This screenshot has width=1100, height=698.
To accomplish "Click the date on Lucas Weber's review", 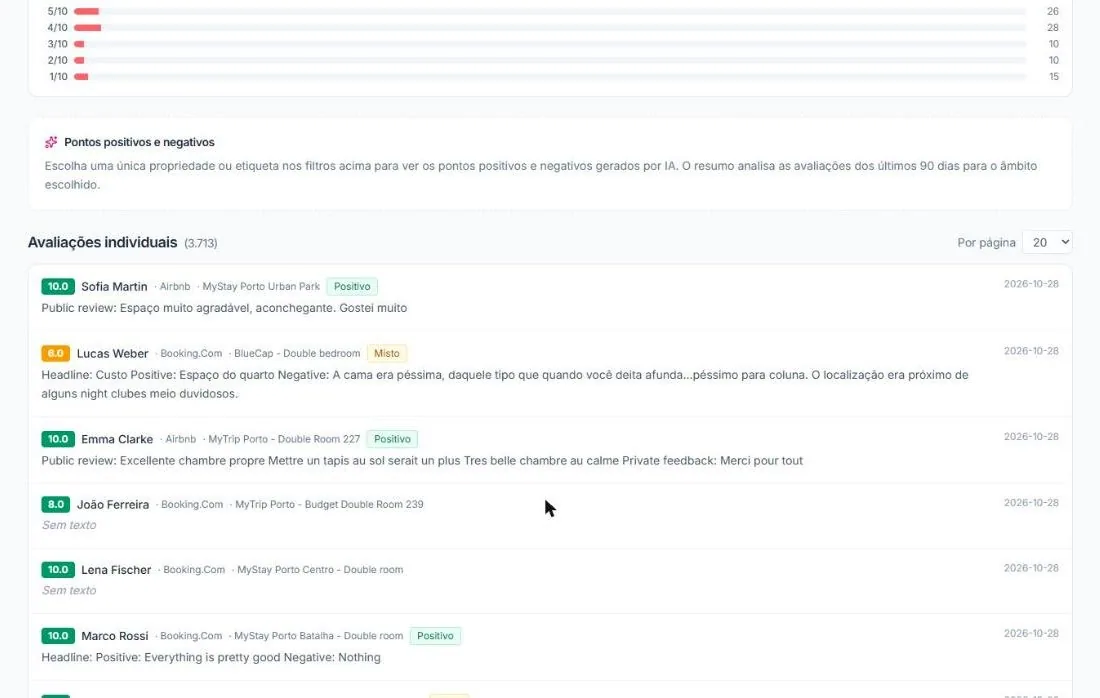I will coord(1031,351).
